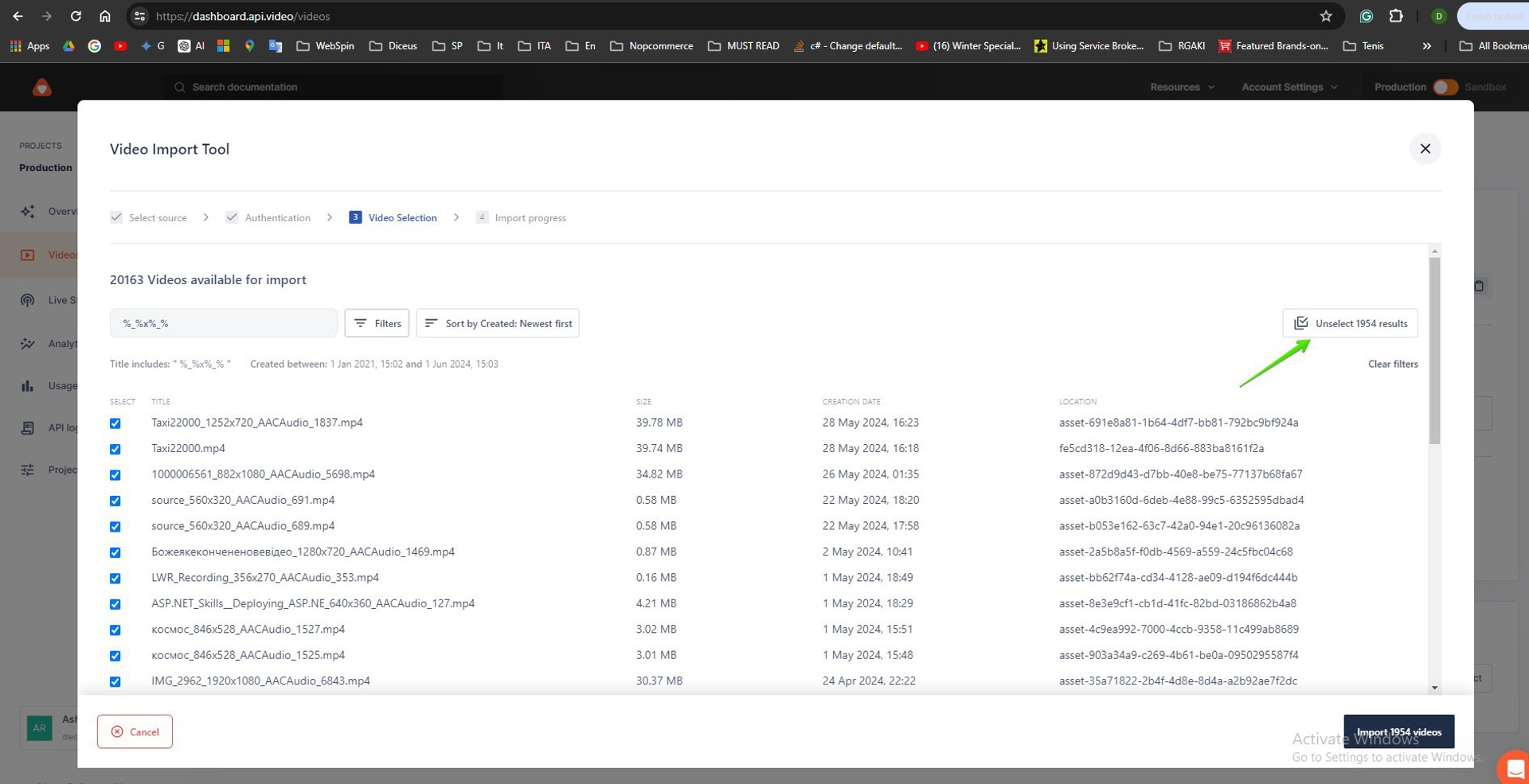
Task: Uncheck the Taxi22000.mp4 checkbox
Action: click(x=115, y=449)
